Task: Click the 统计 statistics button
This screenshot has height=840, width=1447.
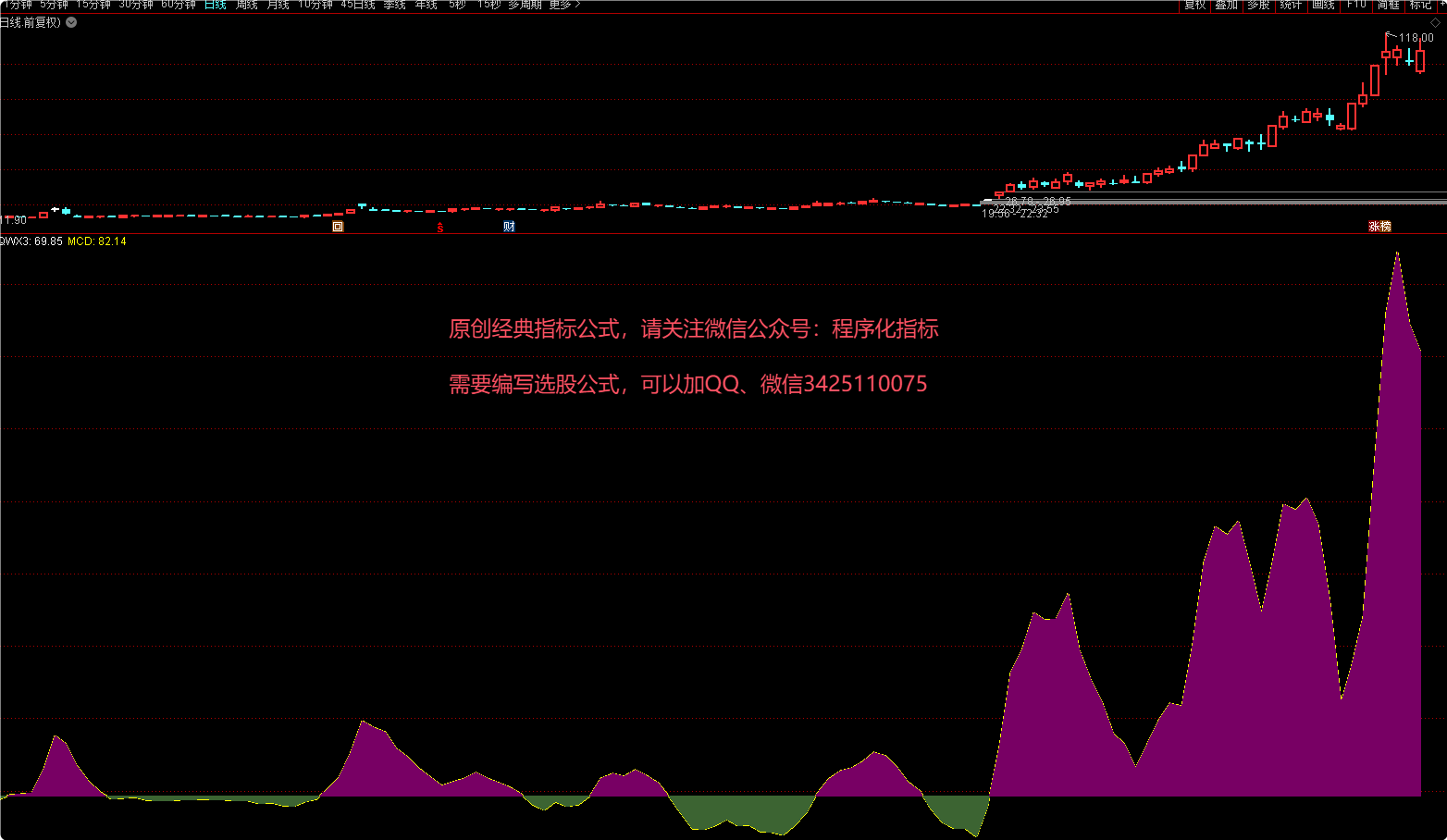Action: point(1291,5)
